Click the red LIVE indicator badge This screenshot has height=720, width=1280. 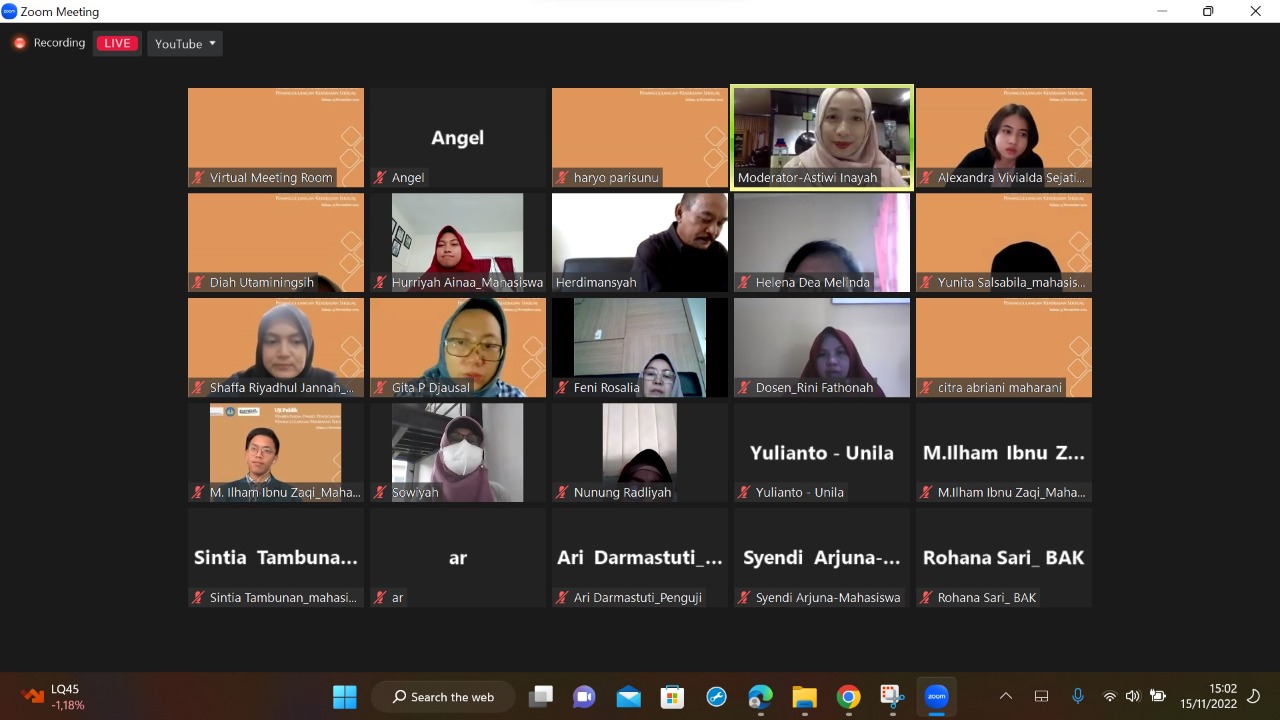pos(117,44)
